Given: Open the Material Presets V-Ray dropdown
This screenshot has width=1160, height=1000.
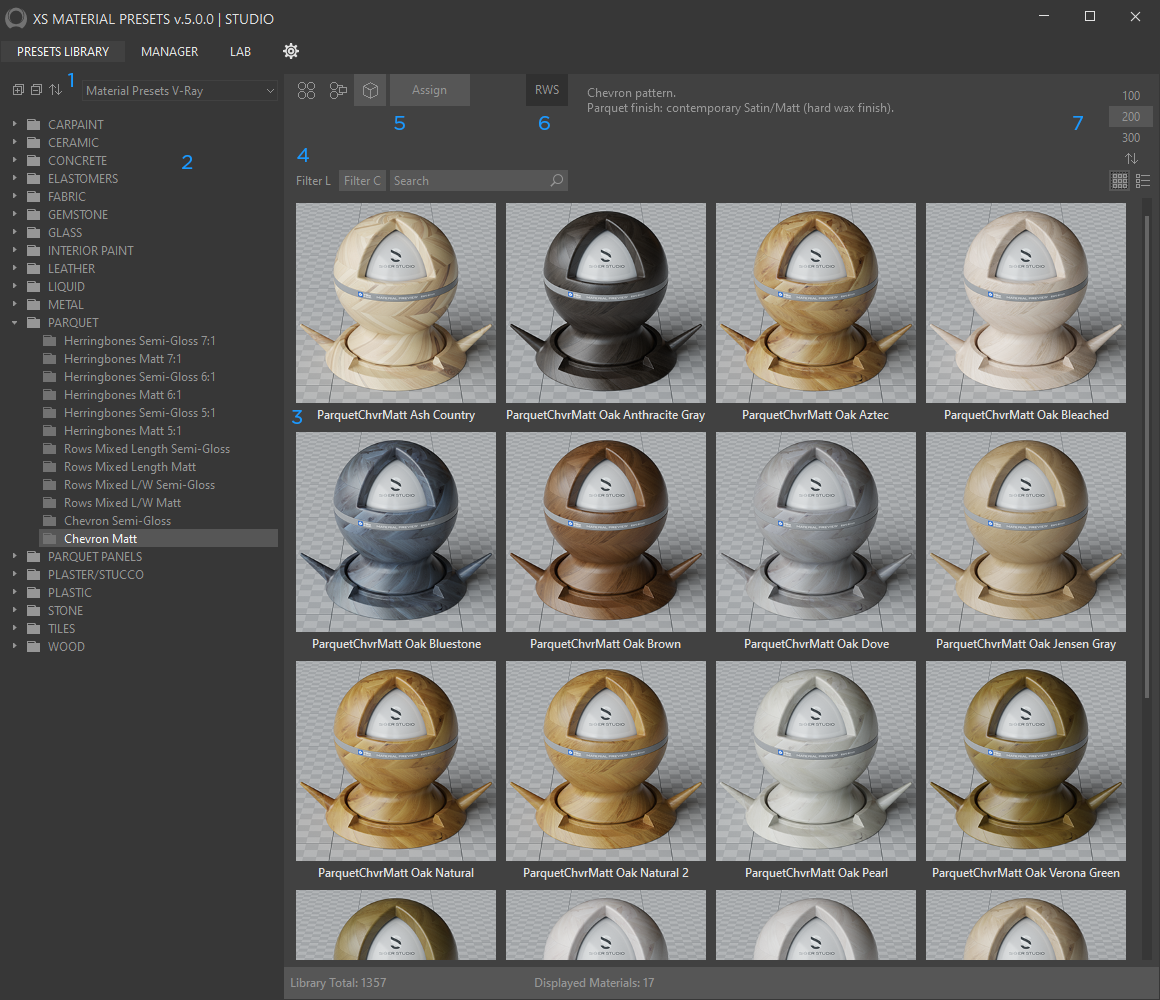Looking at the screenshot, I should pos(180,90).
